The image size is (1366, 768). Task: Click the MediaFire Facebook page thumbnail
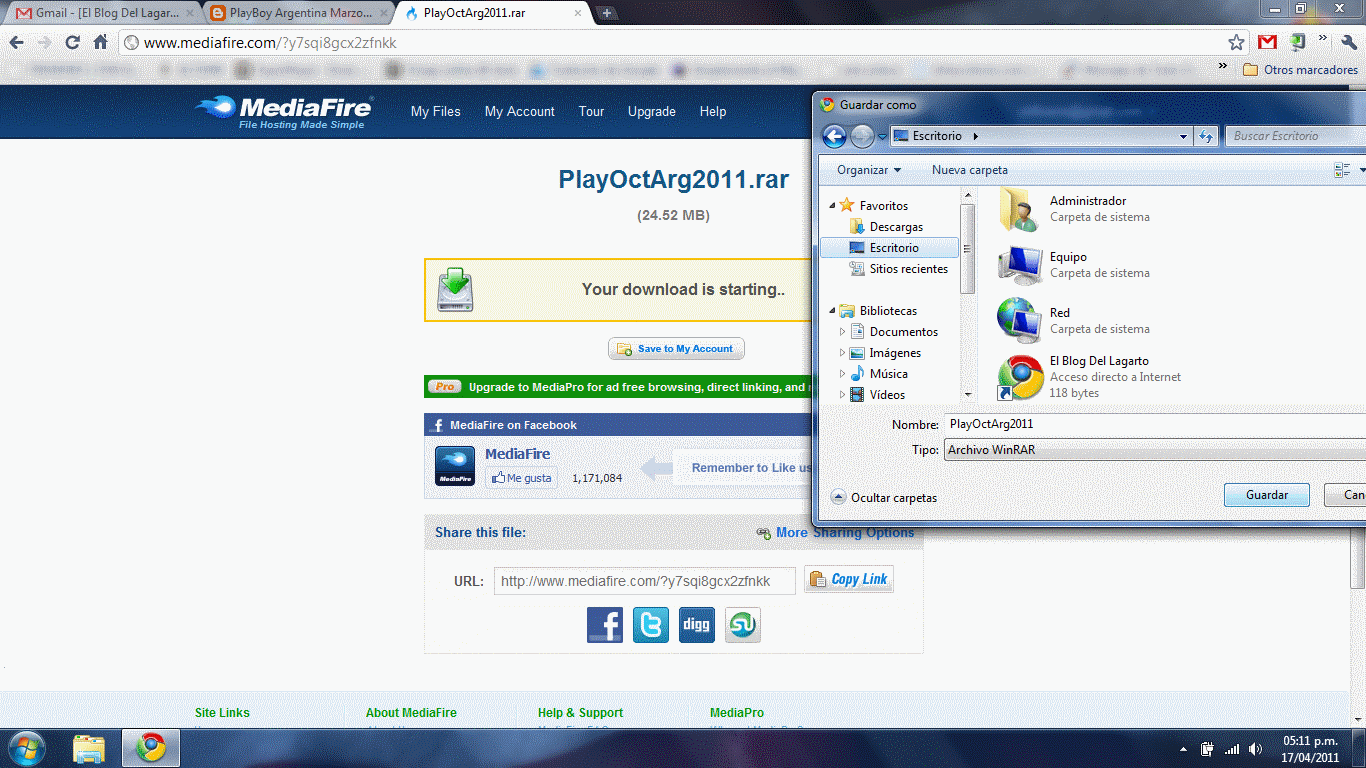(455, 466)
